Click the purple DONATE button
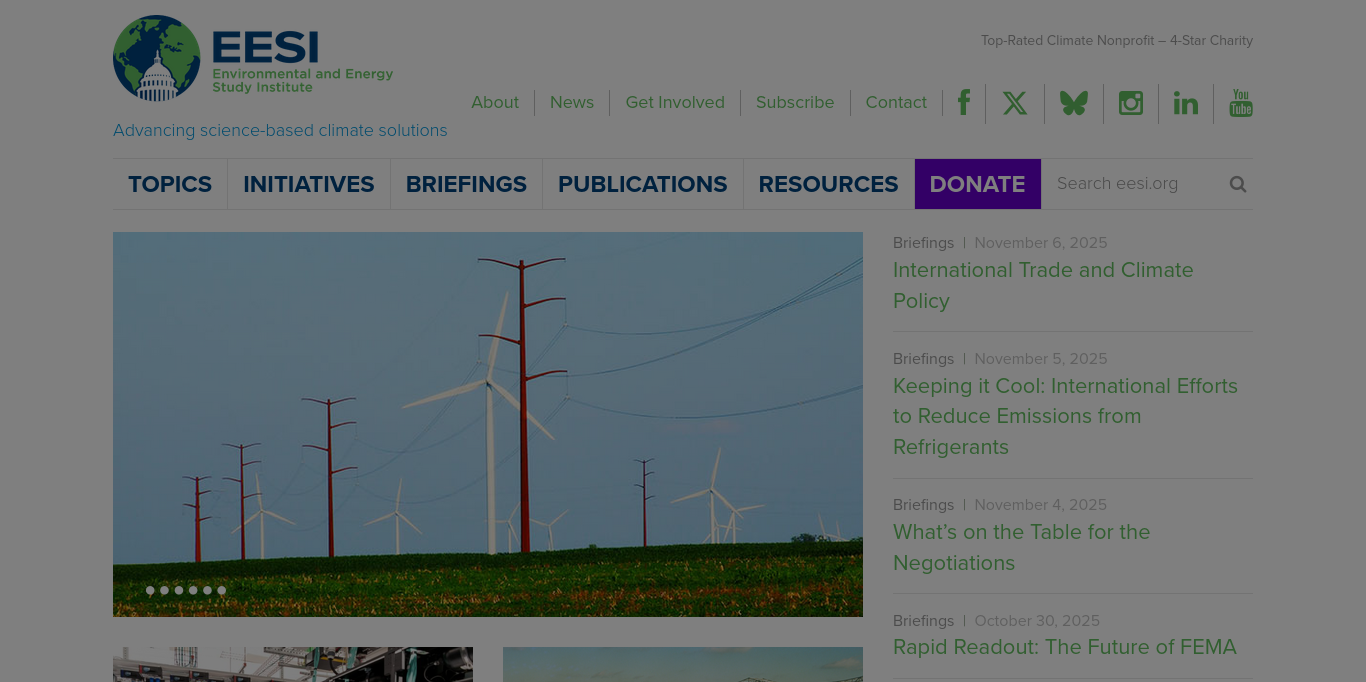 (977, 184)
